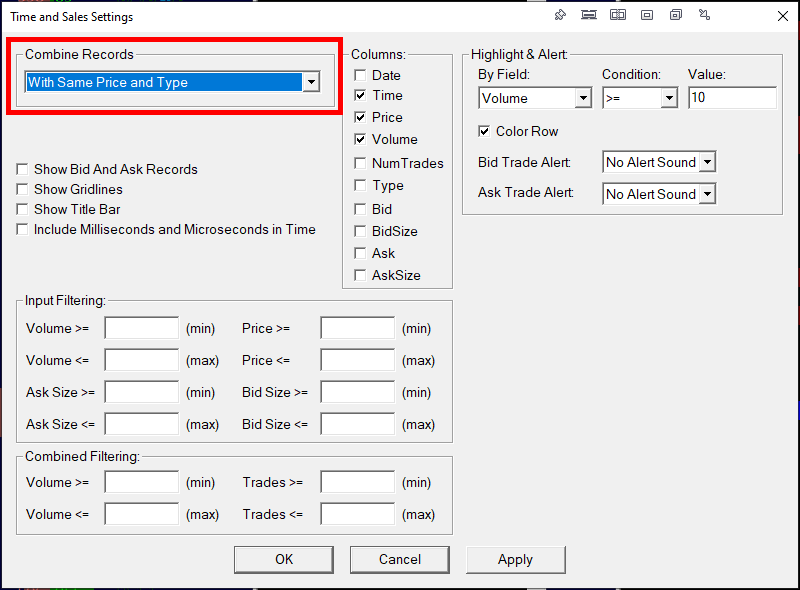Toggle the Color Row checkbox
800x590 pixels.
click(484, 131)
